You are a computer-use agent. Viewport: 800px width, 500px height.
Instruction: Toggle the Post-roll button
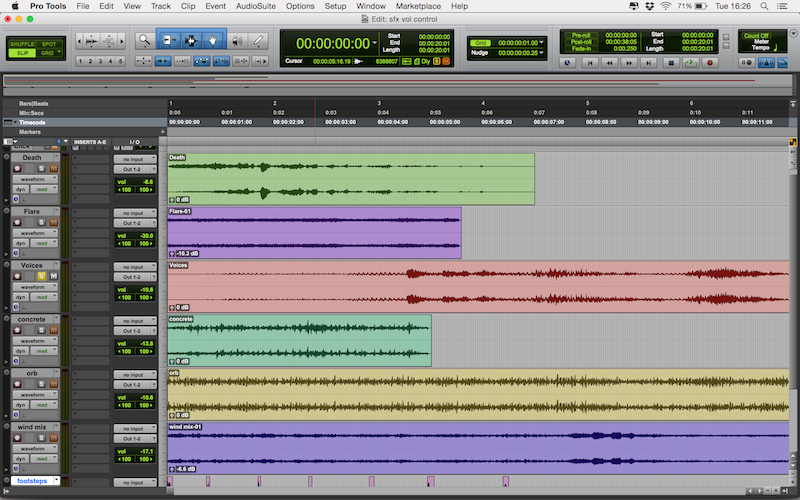581,42
